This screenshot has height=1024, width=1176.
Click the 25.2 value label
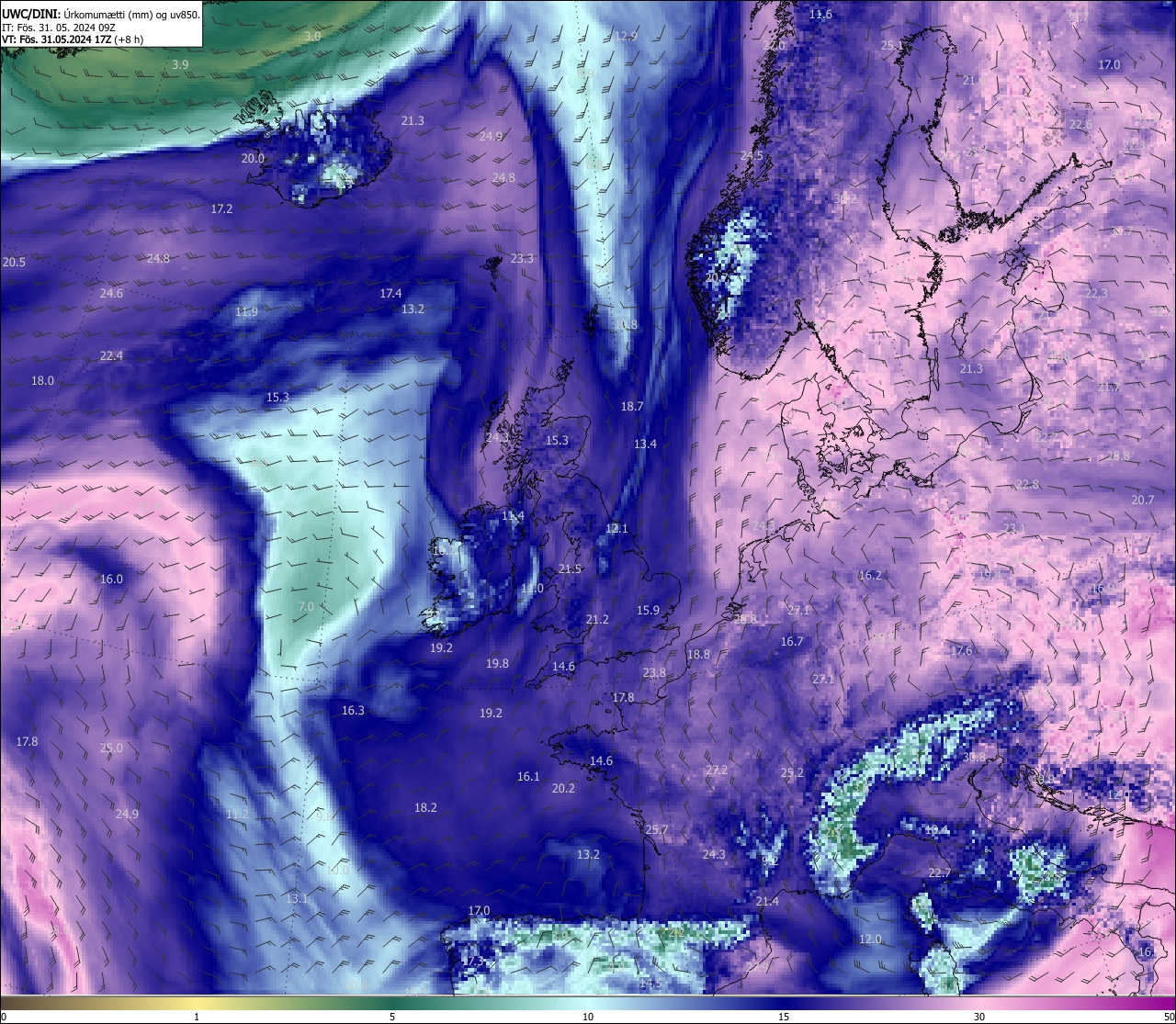pyautogui.click(x=792, y=772)
